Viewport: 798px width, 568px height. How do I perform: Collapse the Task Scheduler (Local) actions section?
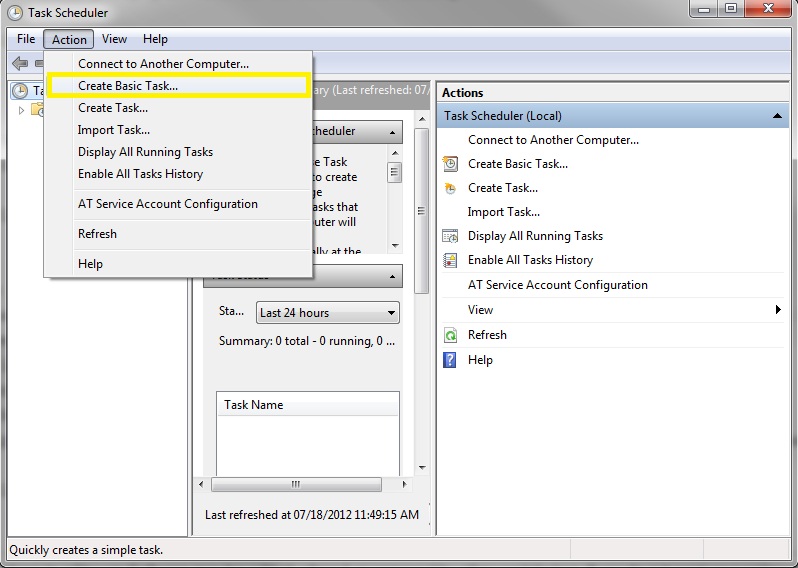point(778,116)
